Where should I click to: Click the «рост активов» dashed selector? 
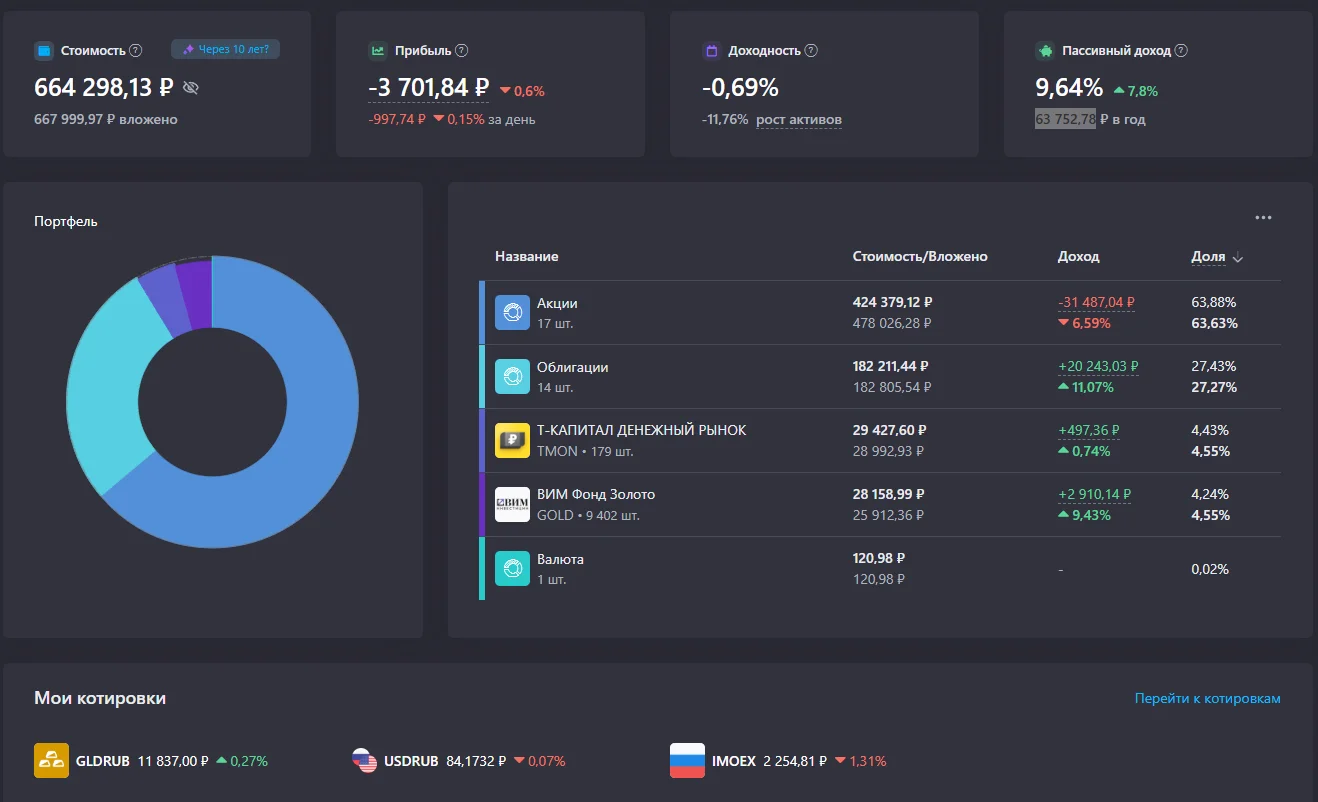coord(799,120)
